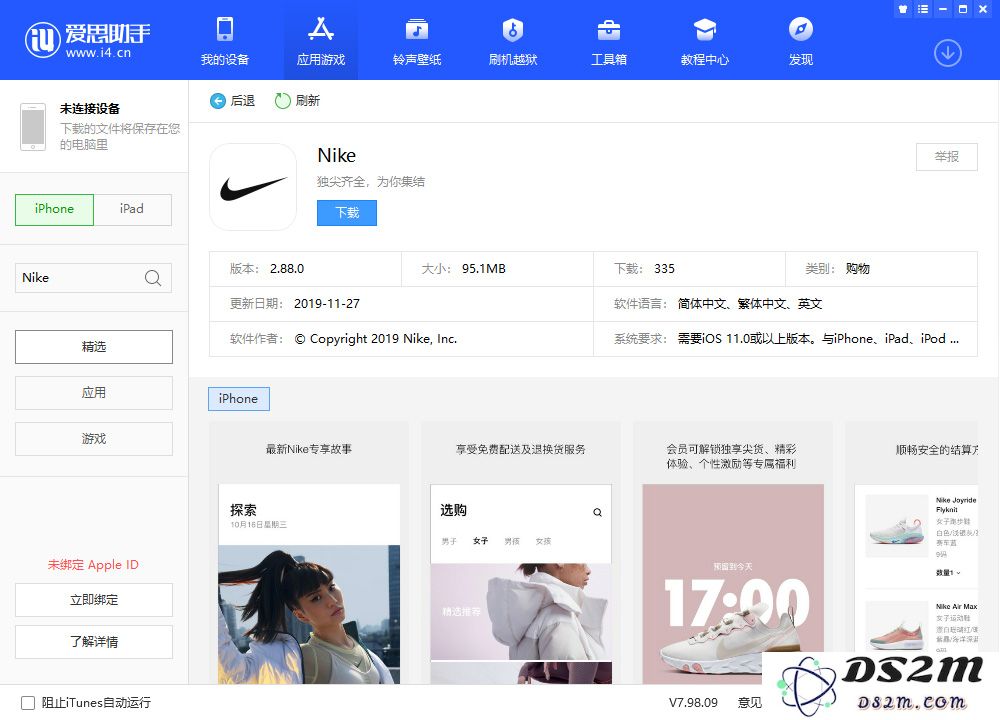Open the download manager circle icon
Screen dimensions: 1000x720
[948, 53]
